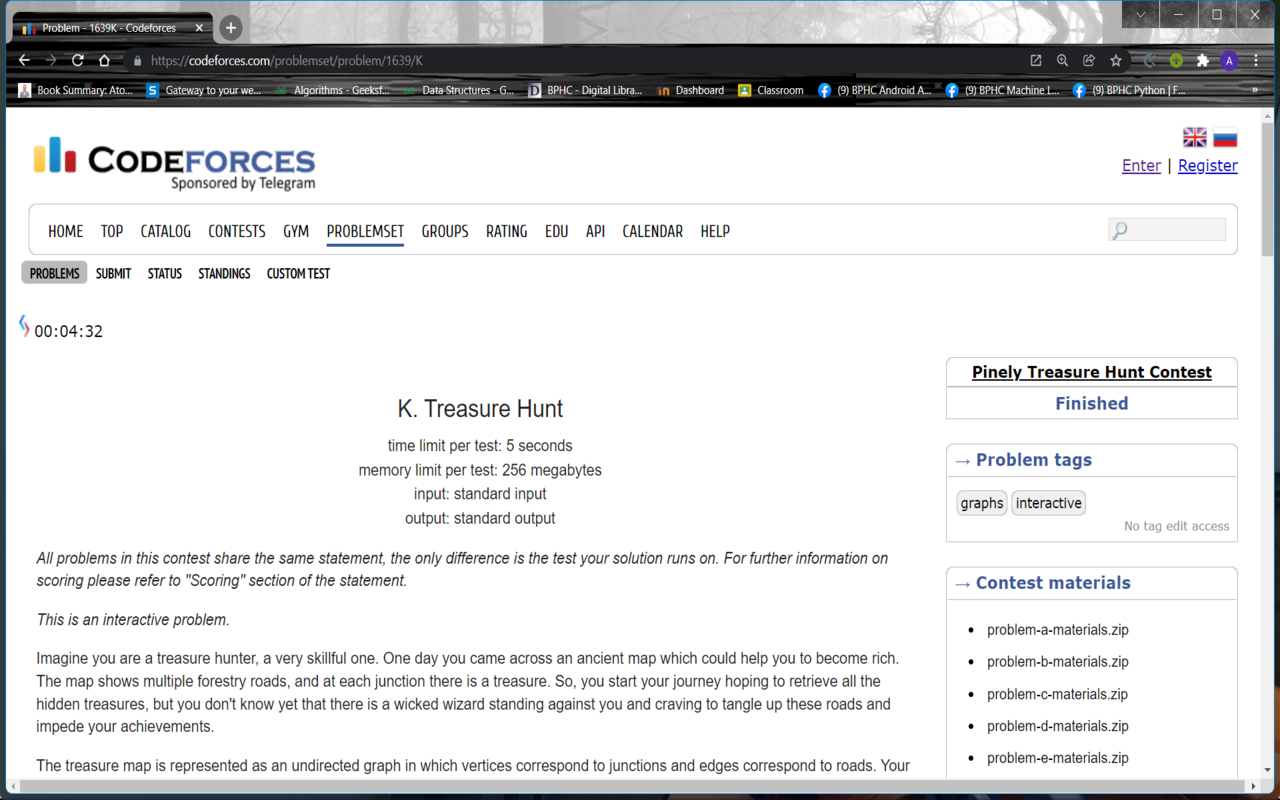The image size is (1280, 800).
Task: Open the CATALOG menu item
Action: tap(166, 231)
